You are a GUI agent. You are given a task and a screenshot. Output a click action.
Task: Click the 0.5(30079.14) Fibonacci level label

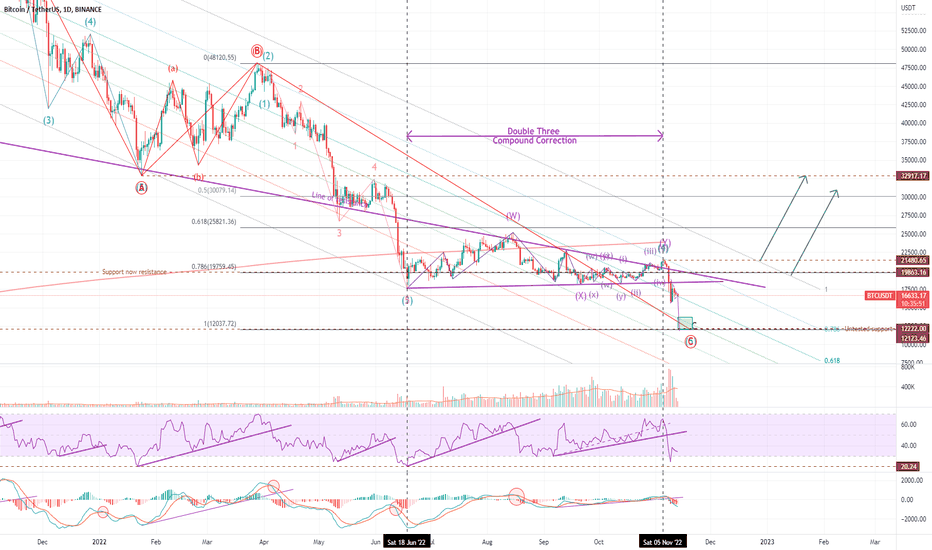[217, 190]
